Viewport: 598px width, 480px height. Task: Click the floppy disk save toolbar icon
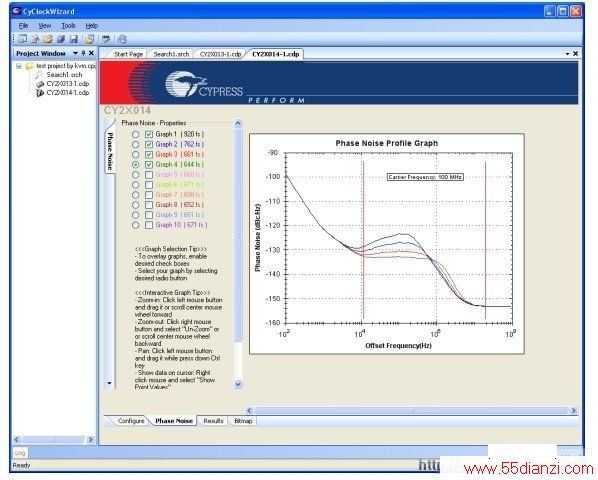pyautogui.click(x=74, y=39)
